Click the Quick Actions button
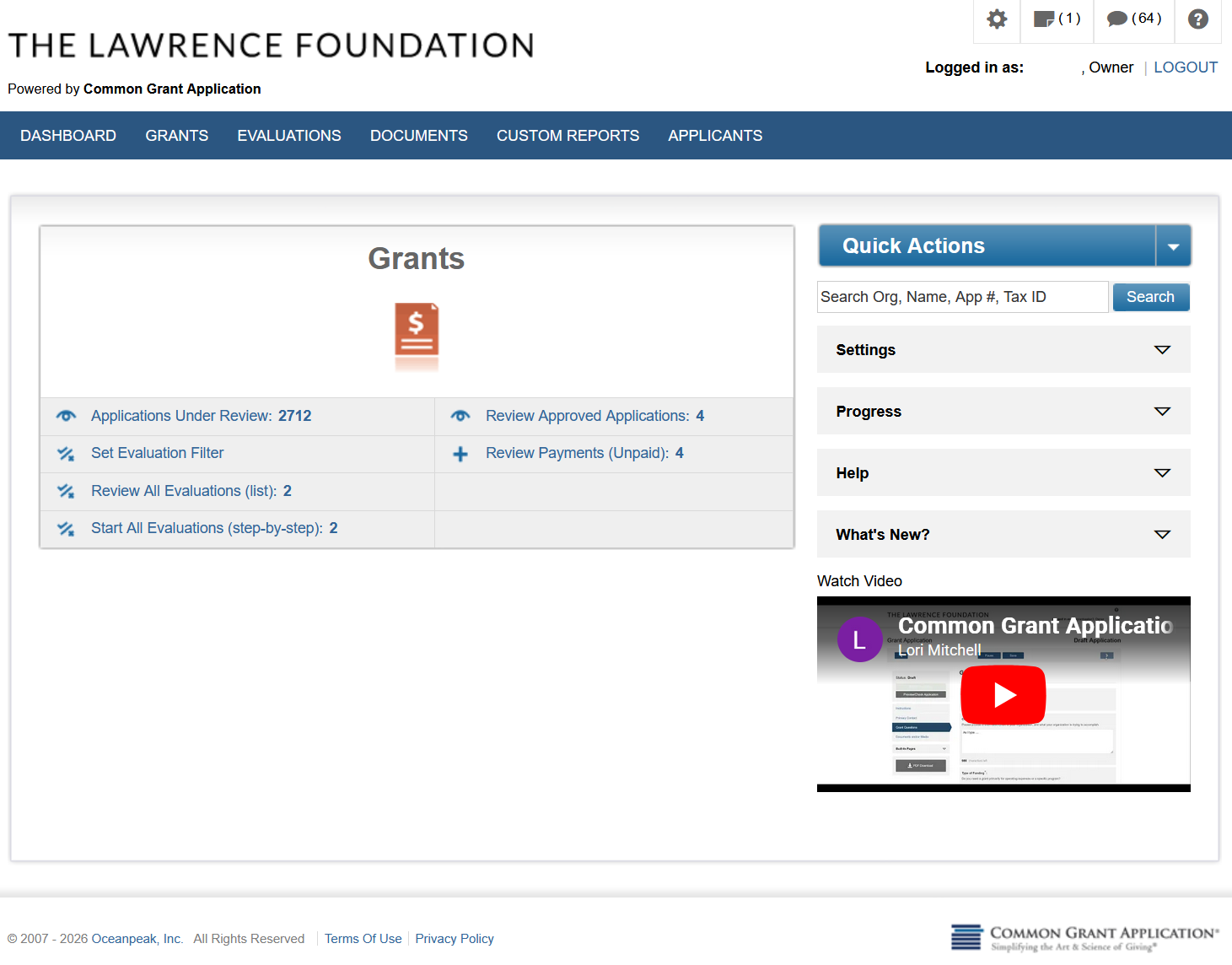The width and height of the screenshot is (1232, 965). click(x=987, y=246)
